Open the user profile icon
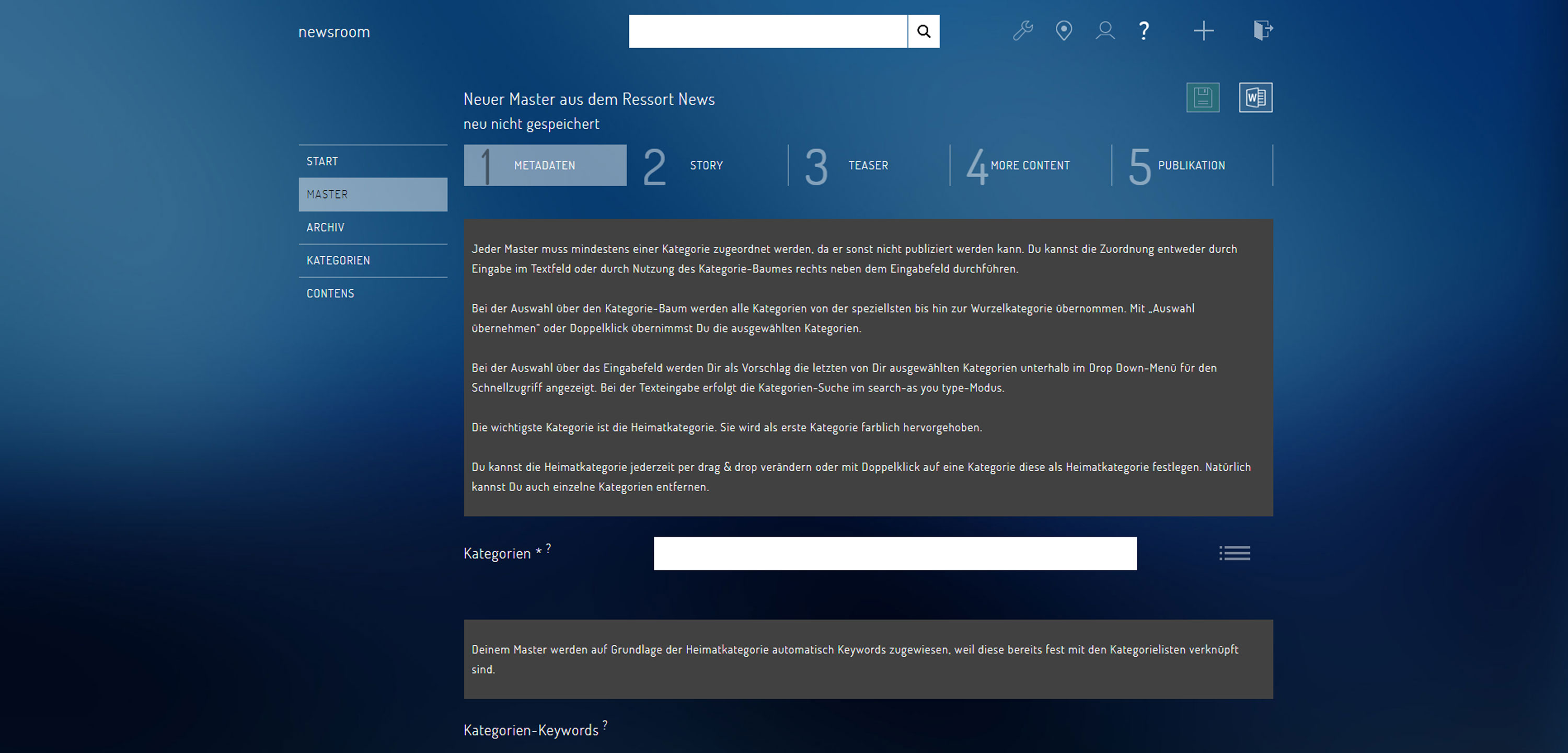 [1105, 30]
